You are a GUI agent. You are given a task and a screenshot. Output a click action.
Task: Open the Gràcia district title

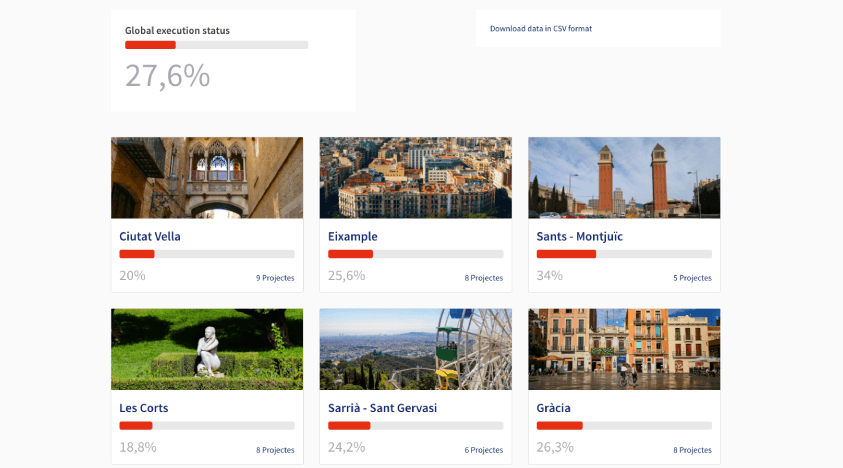[x=553, y=408]
